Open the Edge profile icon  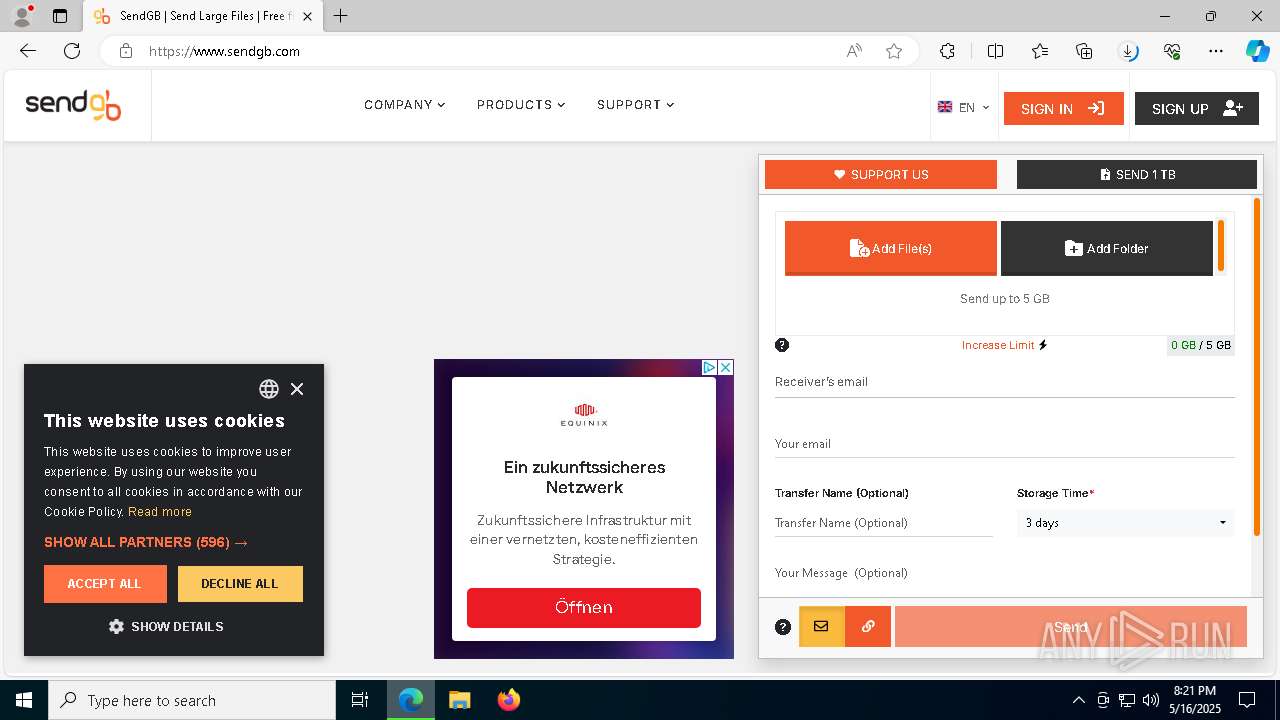click(22, 16)
